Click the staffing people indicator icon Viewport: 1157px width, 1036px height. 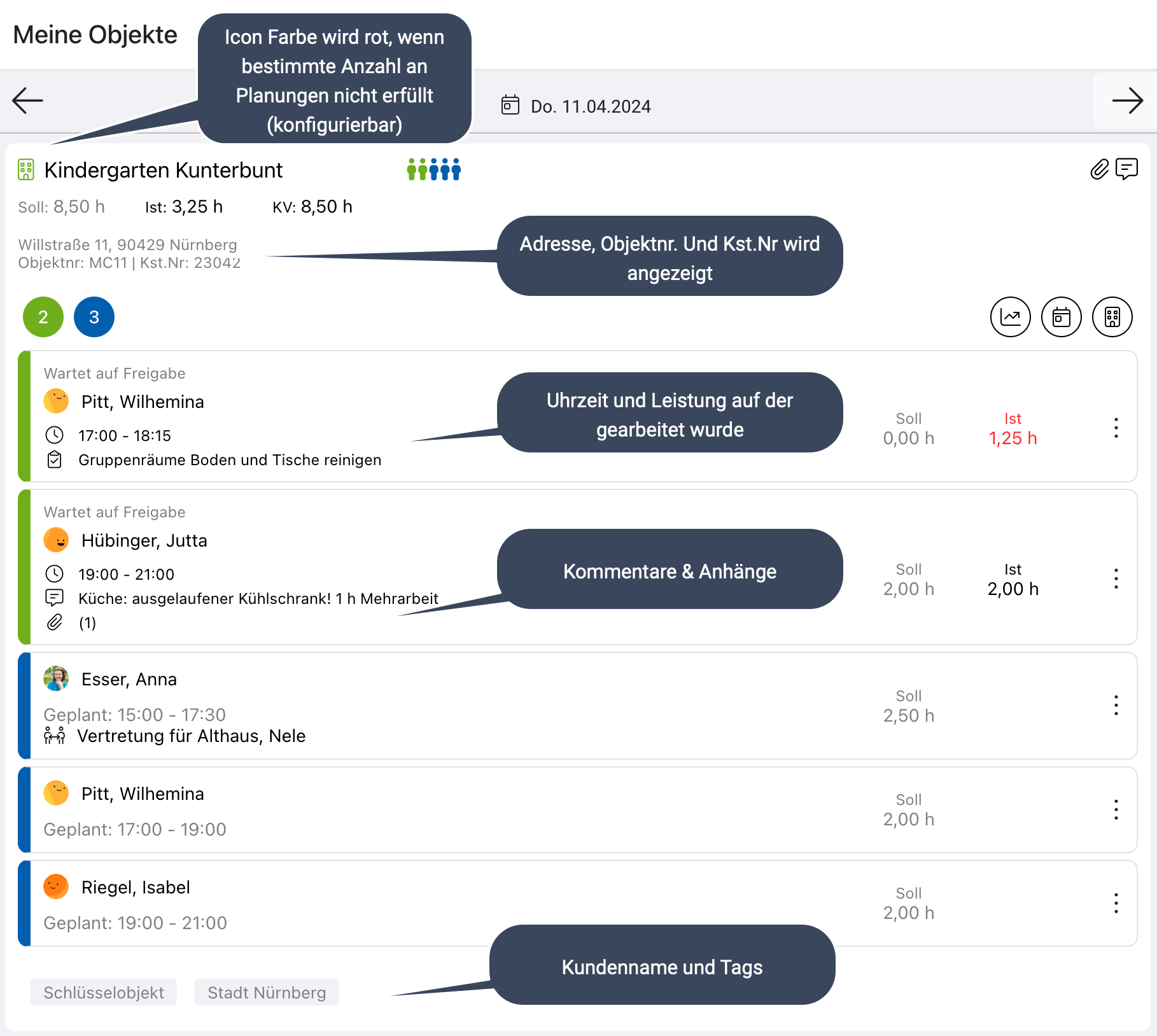tap(433, 170)
